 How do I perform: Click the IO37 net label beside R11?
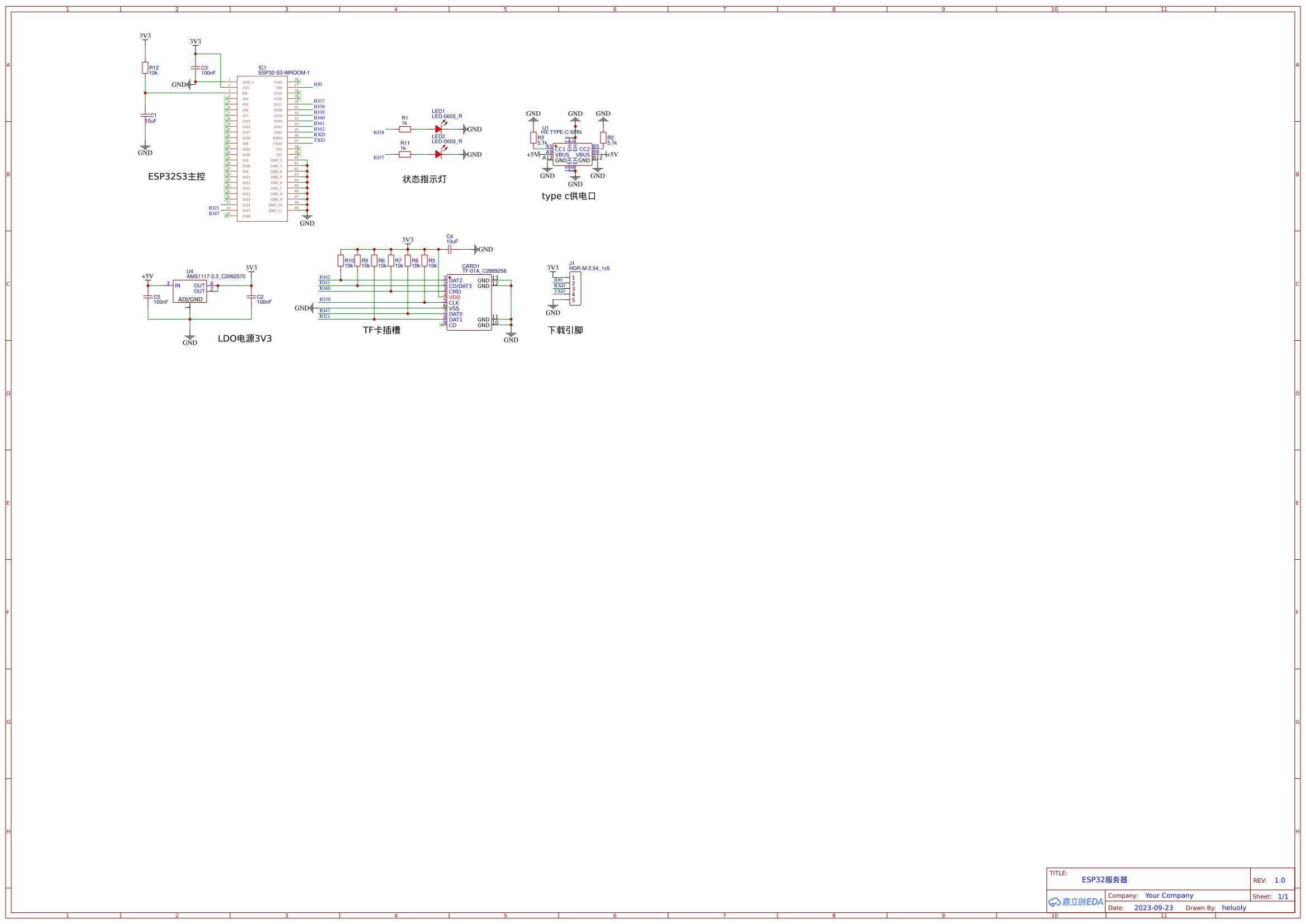click(x=379, y=158)
